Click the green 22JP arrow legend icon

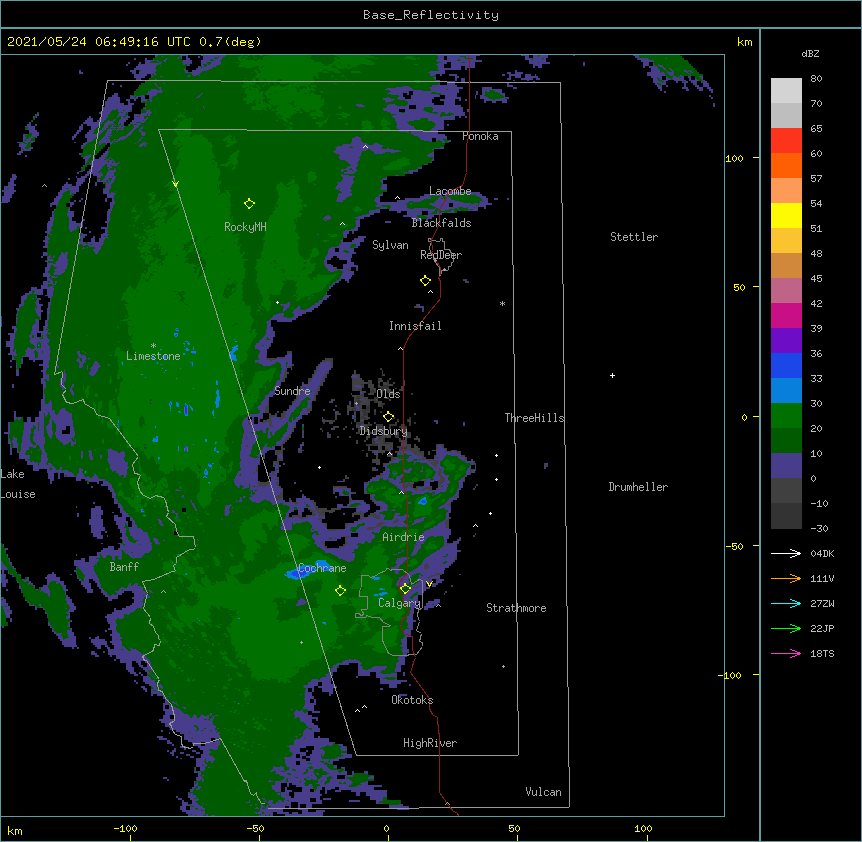coord(786,628)
